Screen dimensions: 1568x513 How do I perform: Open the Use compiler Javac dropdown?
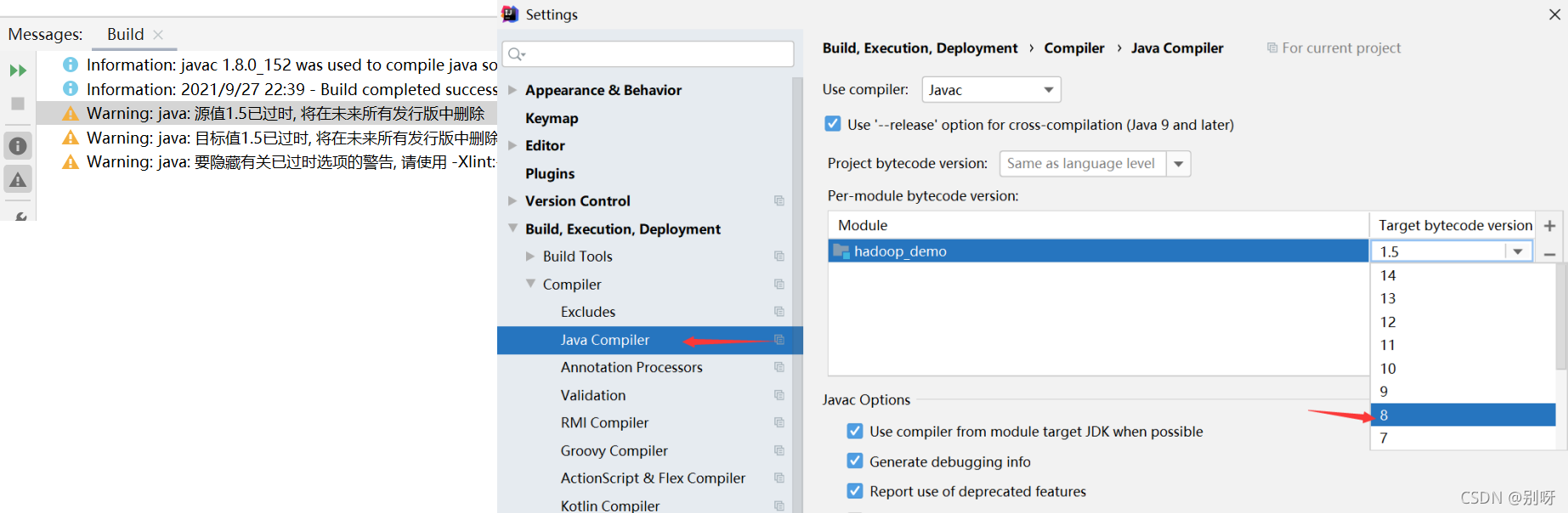(x=991, y=90)
